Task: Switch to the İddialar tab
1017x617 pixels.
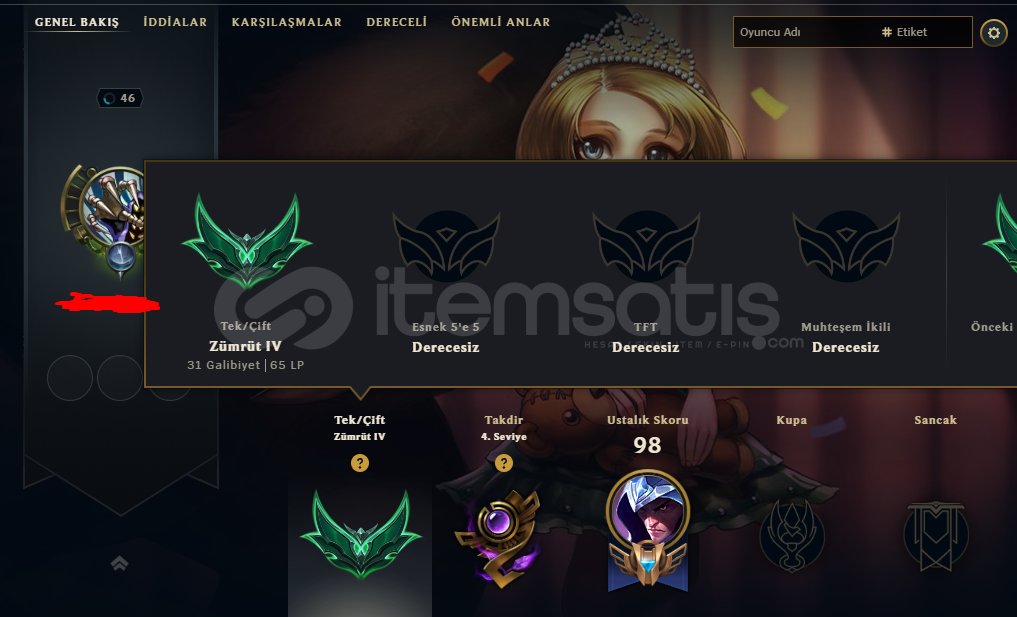Action: click(175, 22)
